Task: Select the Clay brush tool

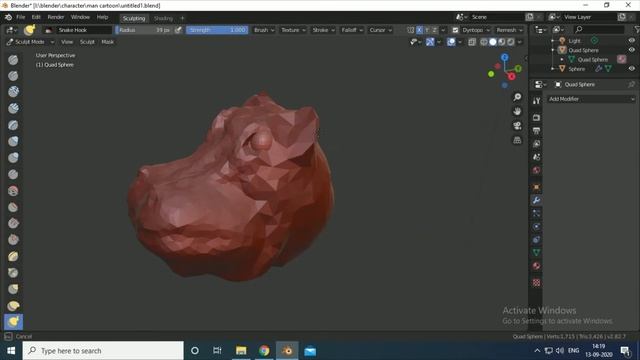Action: pyautogui.click(x=13, y=92)
